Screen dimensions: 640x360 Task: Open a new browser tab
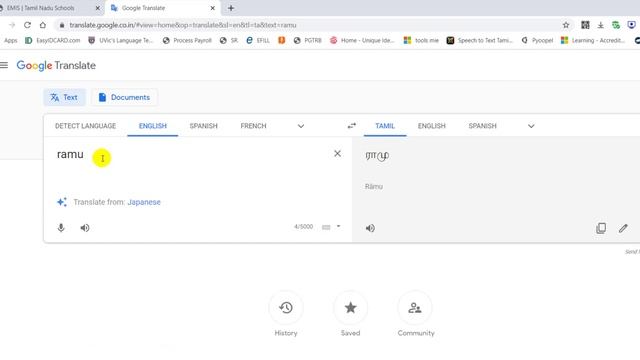(231, 8)
